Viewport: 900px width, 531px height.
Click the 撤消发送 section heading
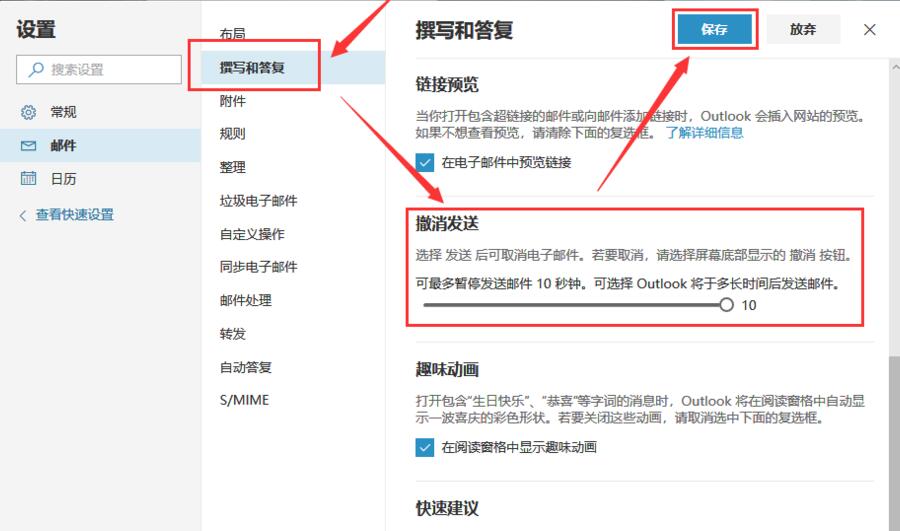tap(447, 223)
